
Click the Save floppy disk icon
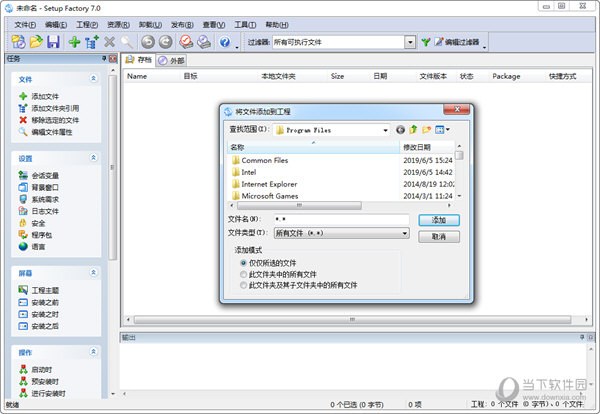click(x=53, y=42)
